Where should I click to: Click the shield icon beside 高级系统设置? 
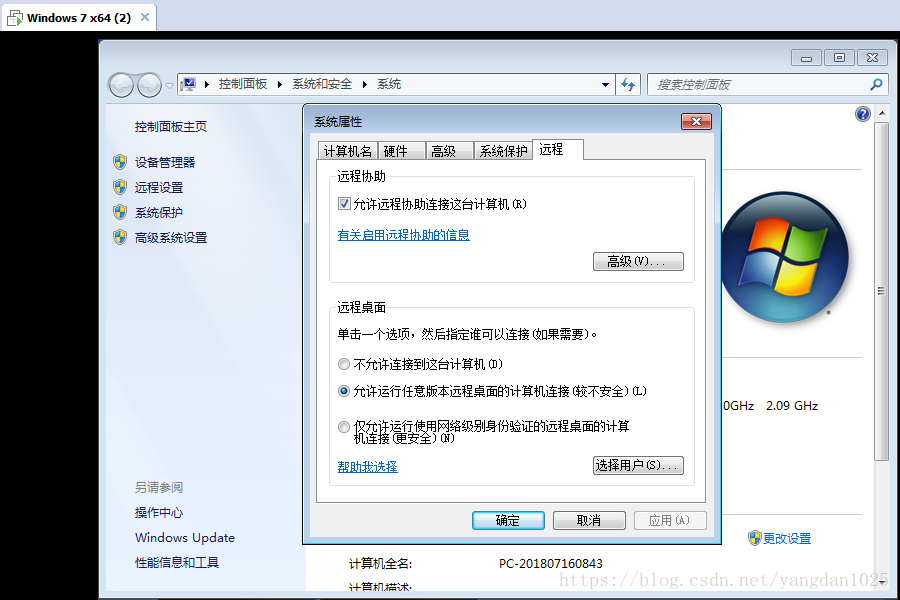point(120,237)
